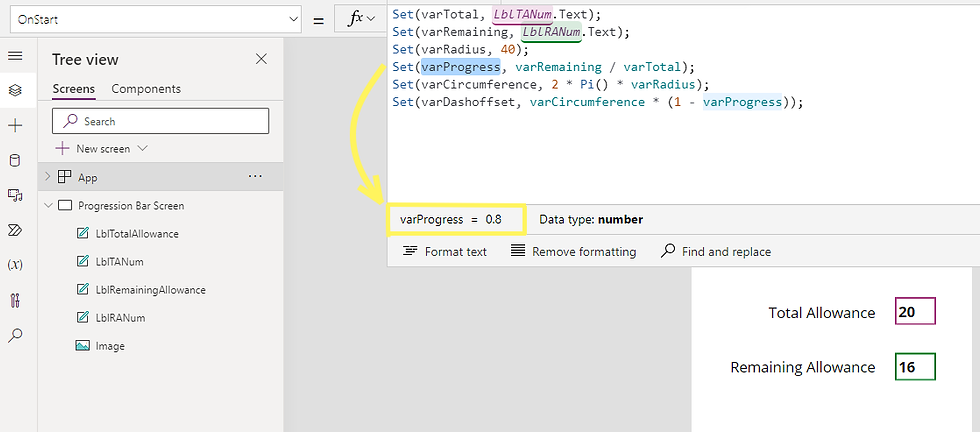
Task: Click the Progression Bar Screen icon
Action: pos(65,206)
